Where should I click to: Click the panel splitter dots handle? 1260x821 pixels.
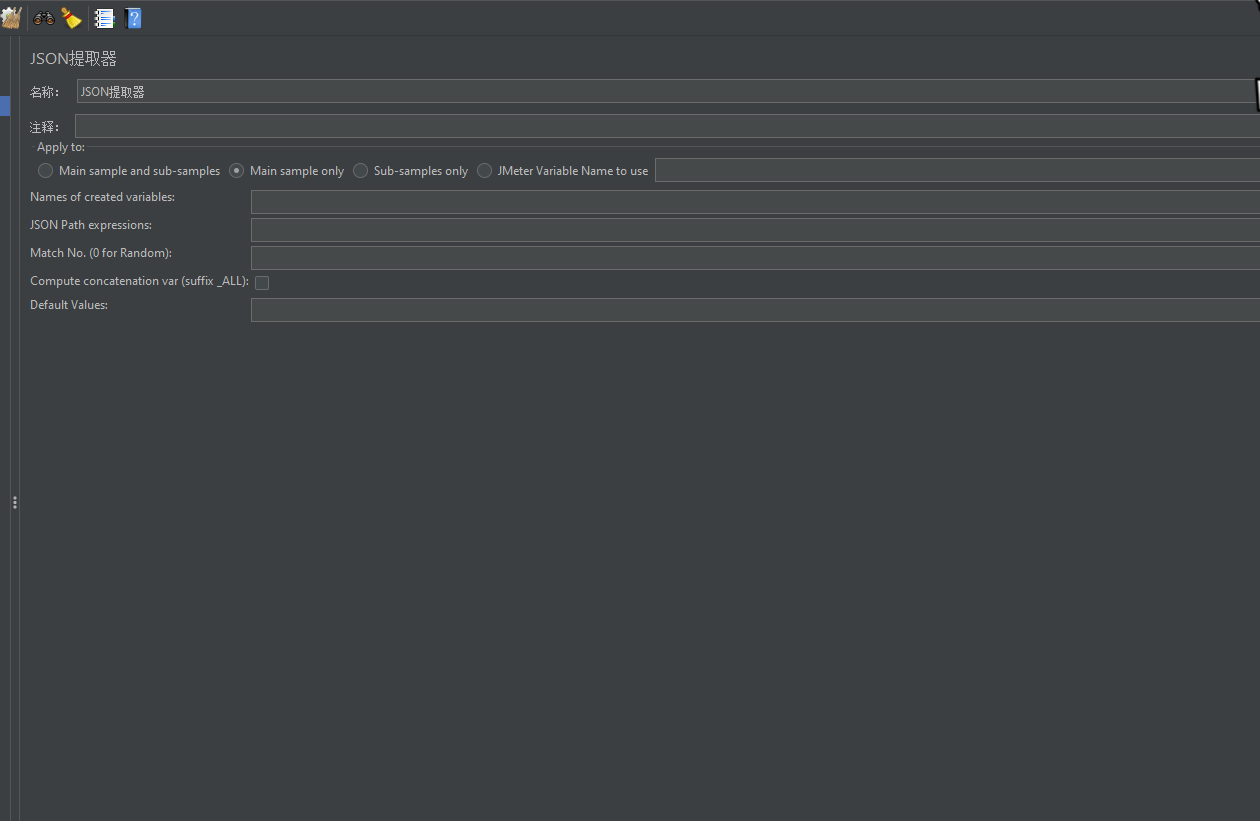pos(15,503)
